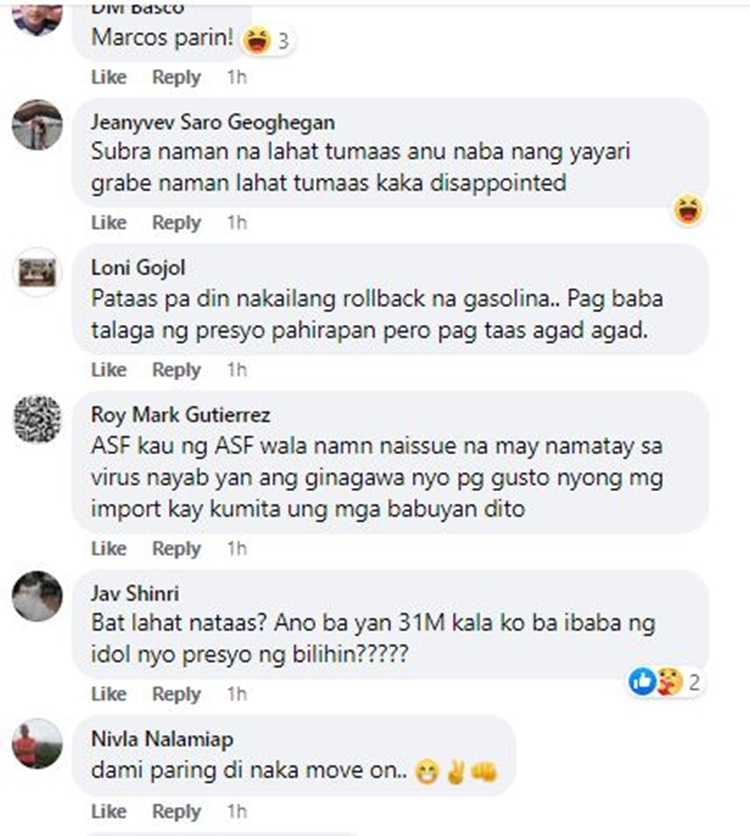Open Nivla Nalamiap's profile picture
Image resolution: width=750 pixels, height=836 pixels.
(37, 743)
